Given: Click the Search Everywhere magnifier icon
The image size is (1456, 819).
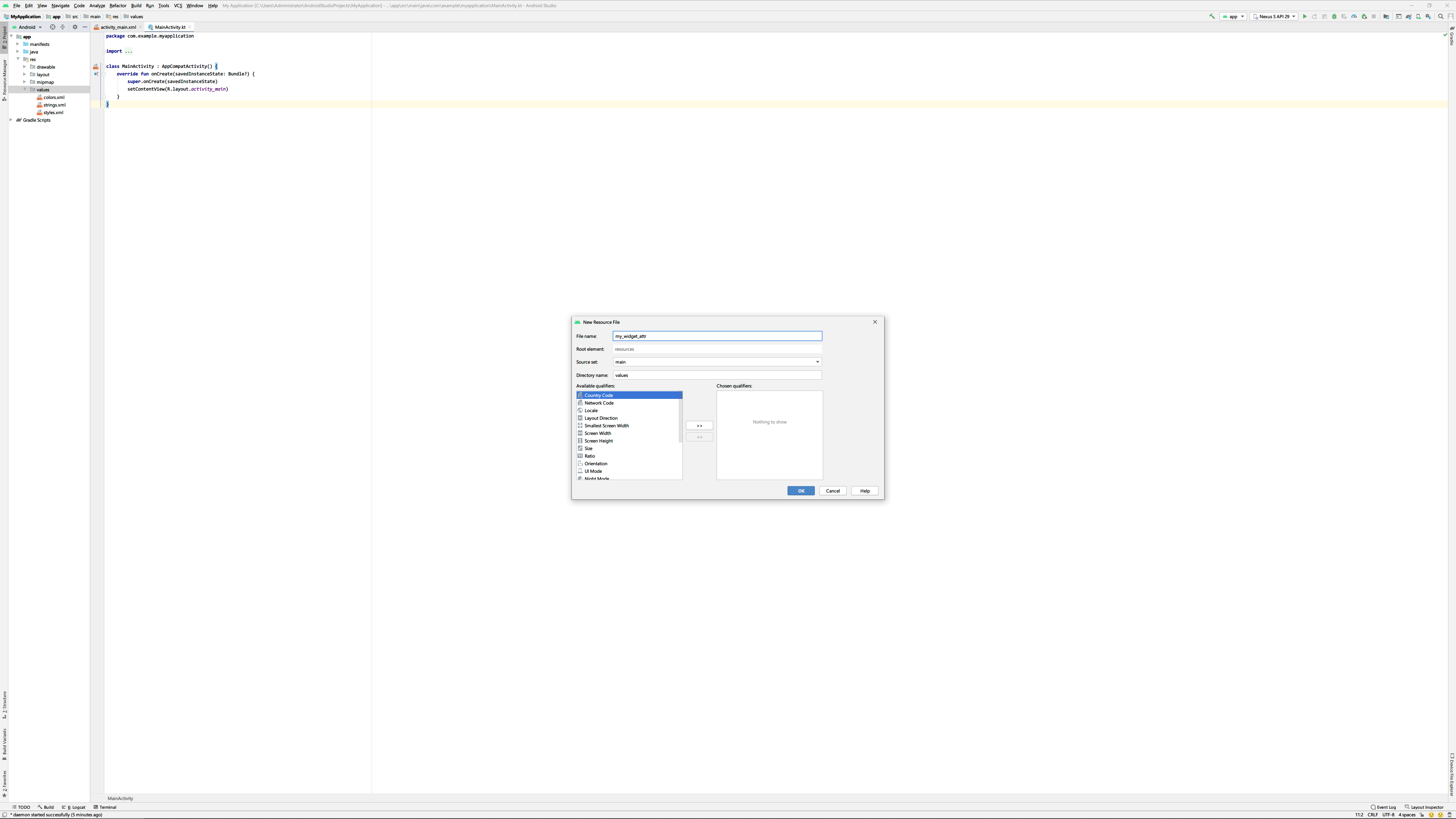Looking at the screenshot, I should (1440, 16).
